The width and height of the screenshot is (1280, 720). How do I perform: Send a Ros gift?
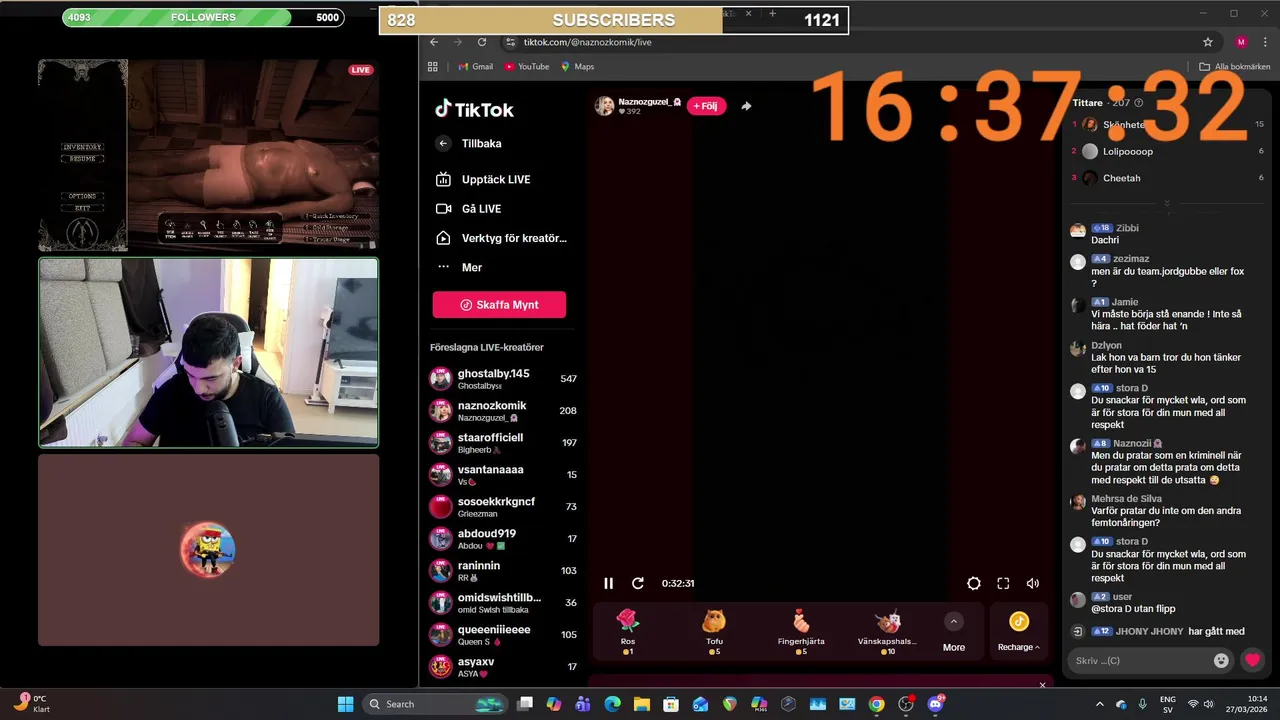coord(628,632)
